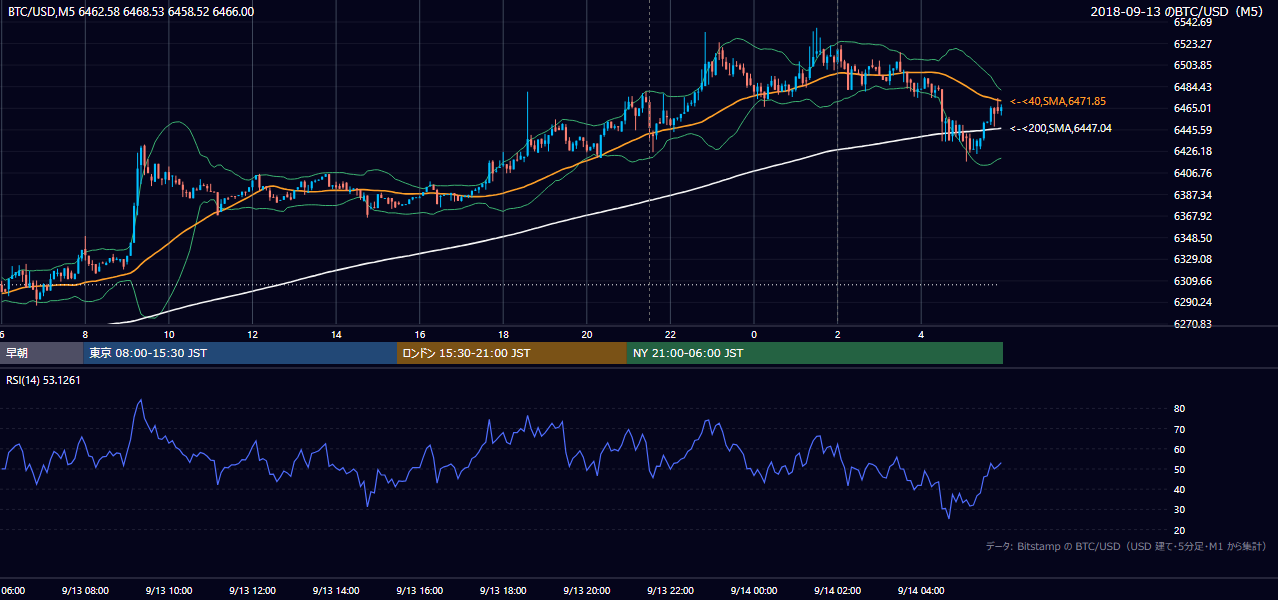Click the 40 SMA 6471.85 label
The image size is (1278, 600).
point(1058,101)
